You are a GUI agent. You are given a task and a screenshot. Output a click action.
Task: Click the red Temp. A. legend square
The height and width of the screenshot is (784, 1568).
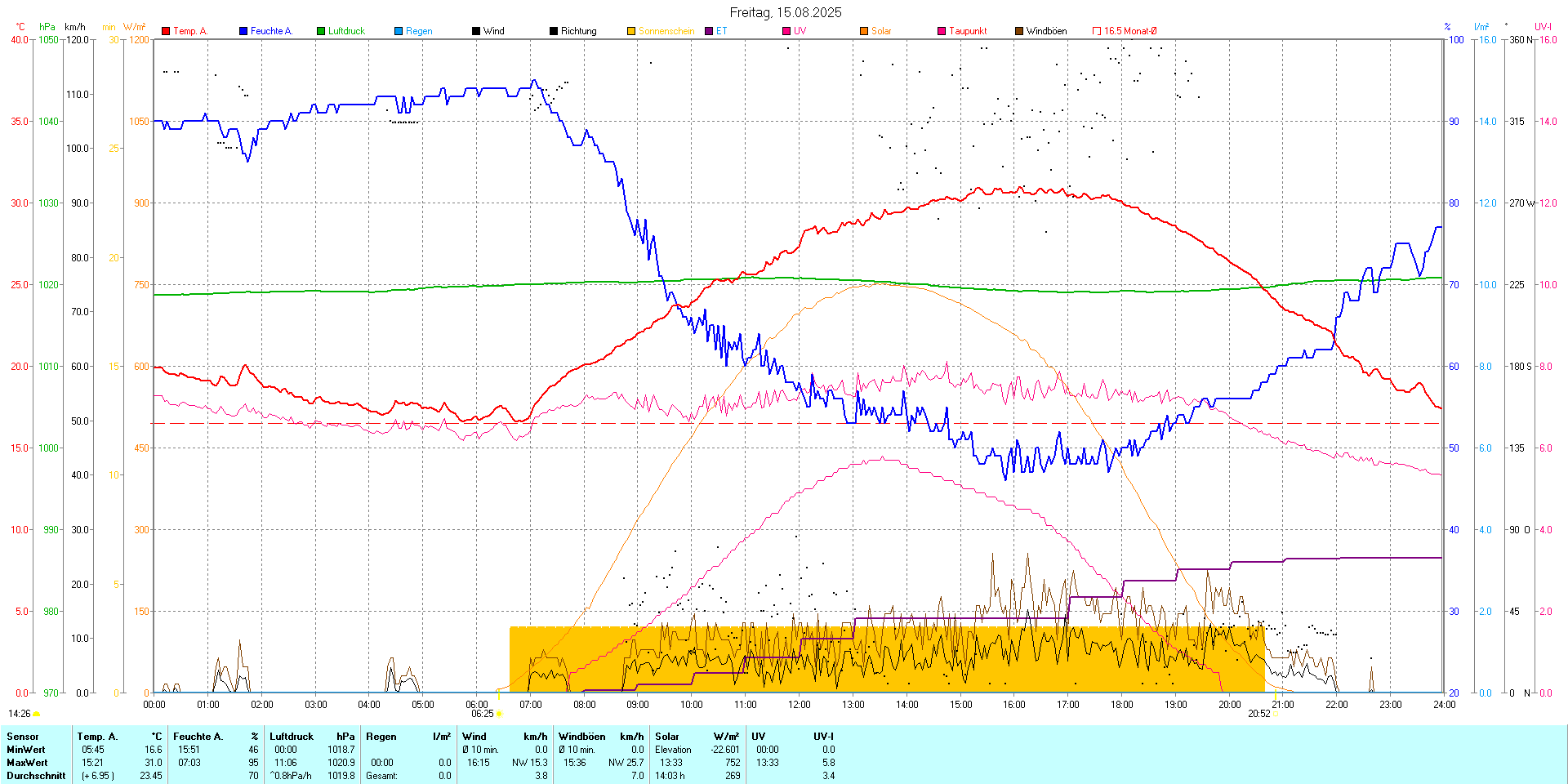click(x=166, y=31)
